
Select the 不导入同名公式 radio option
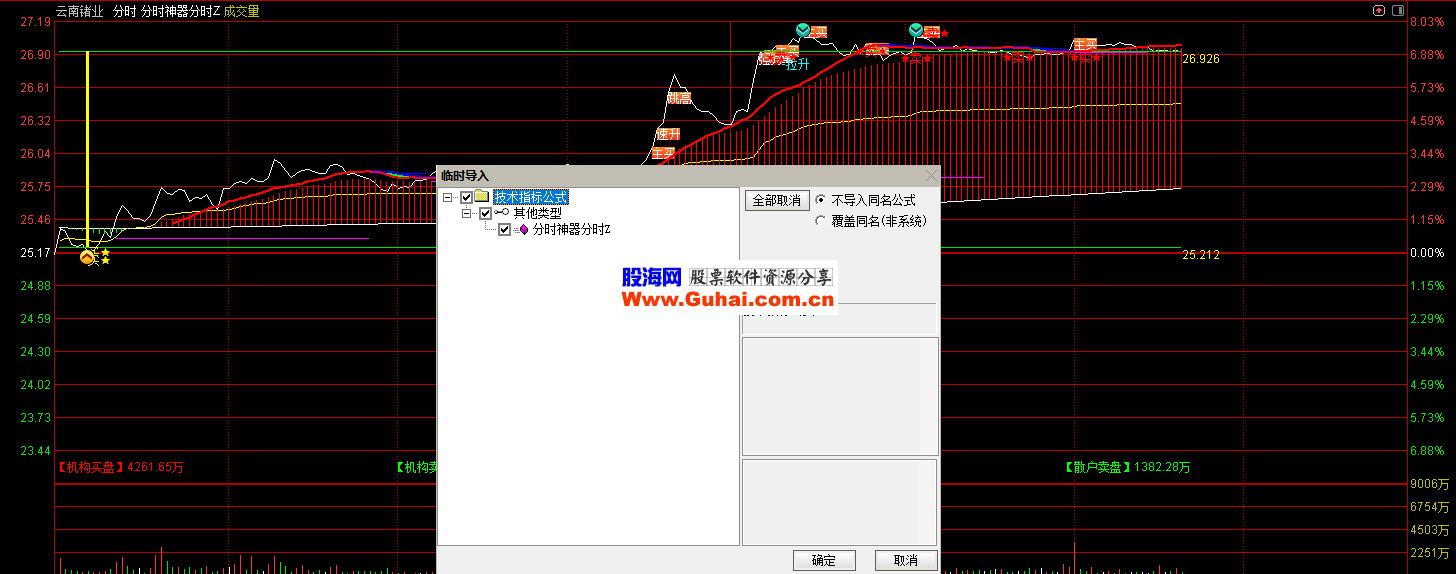[x=821, y=200]
